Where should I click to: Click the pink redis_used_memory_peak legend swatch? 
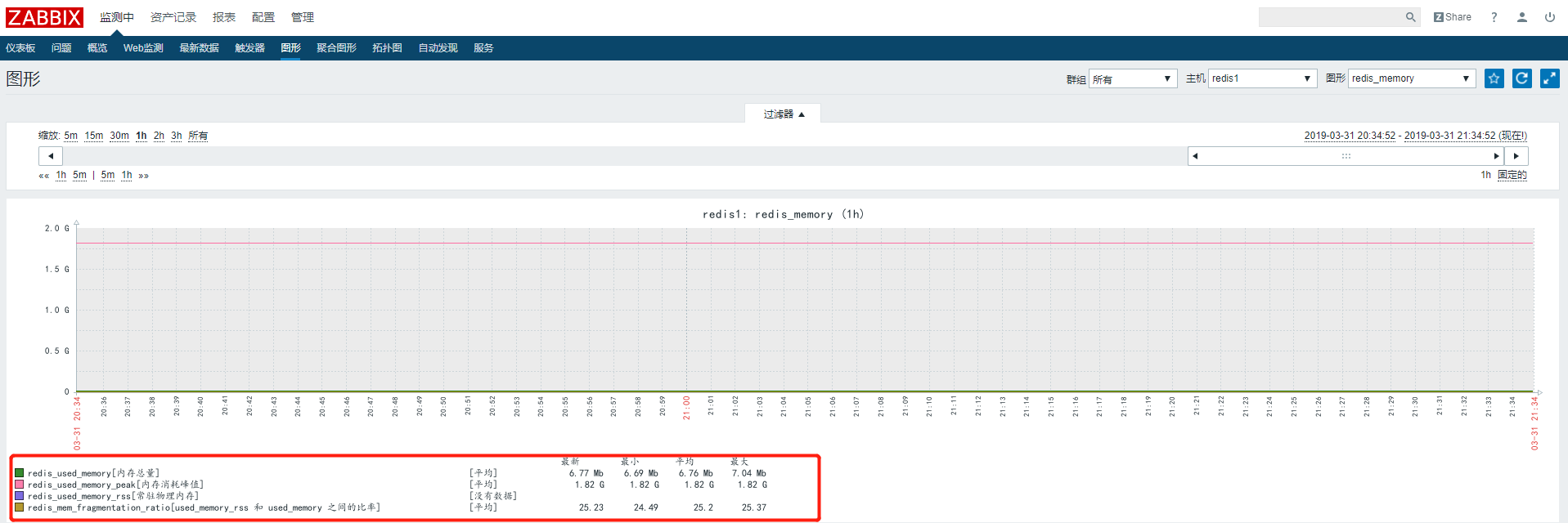[20, 485]
